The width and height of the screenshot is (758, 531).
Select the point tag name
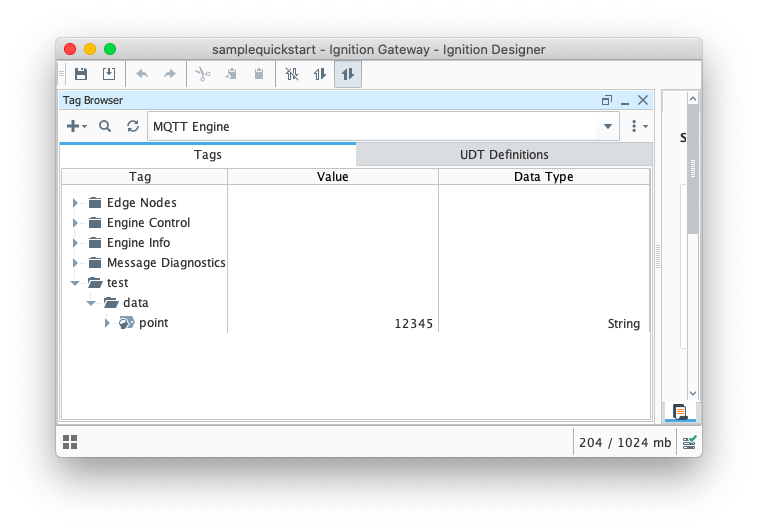tap(154, 323)
